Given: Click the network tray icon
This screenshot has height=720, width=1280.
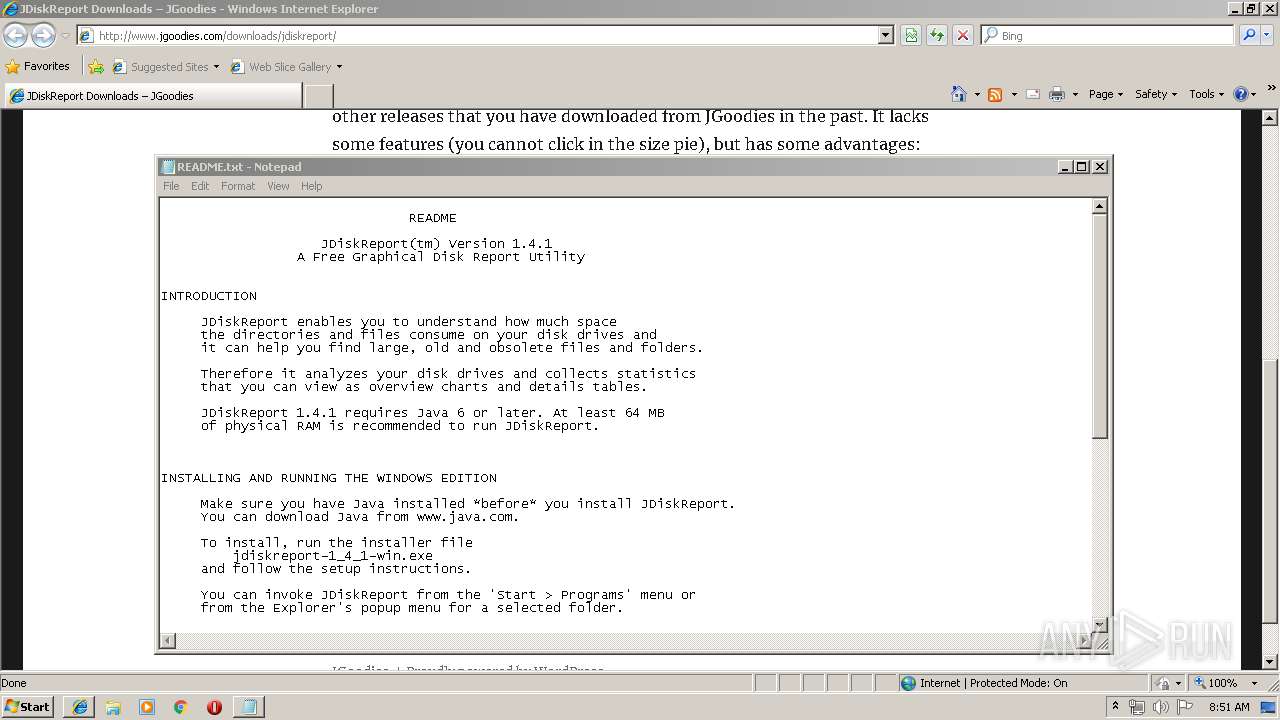Looking at the screenshot, I should point(1137,707).
